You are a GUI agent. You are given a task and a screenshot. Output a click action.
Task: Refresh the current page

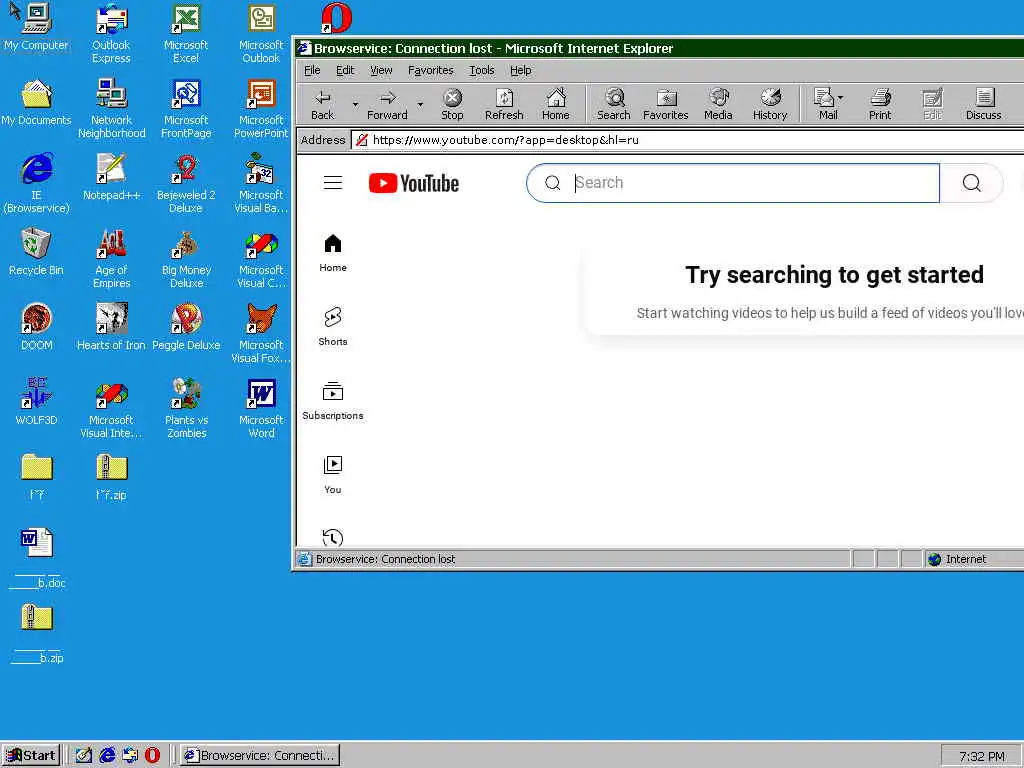point(504,104)
